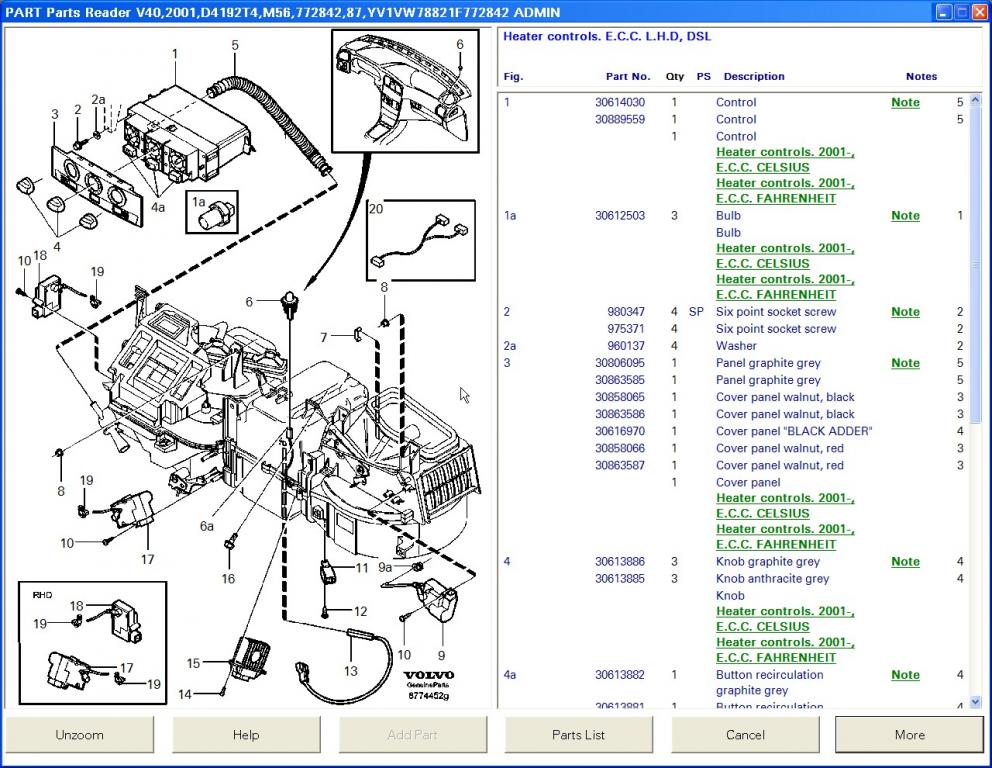Click the More button
The image size is (992, 768).
click(910, 734)
